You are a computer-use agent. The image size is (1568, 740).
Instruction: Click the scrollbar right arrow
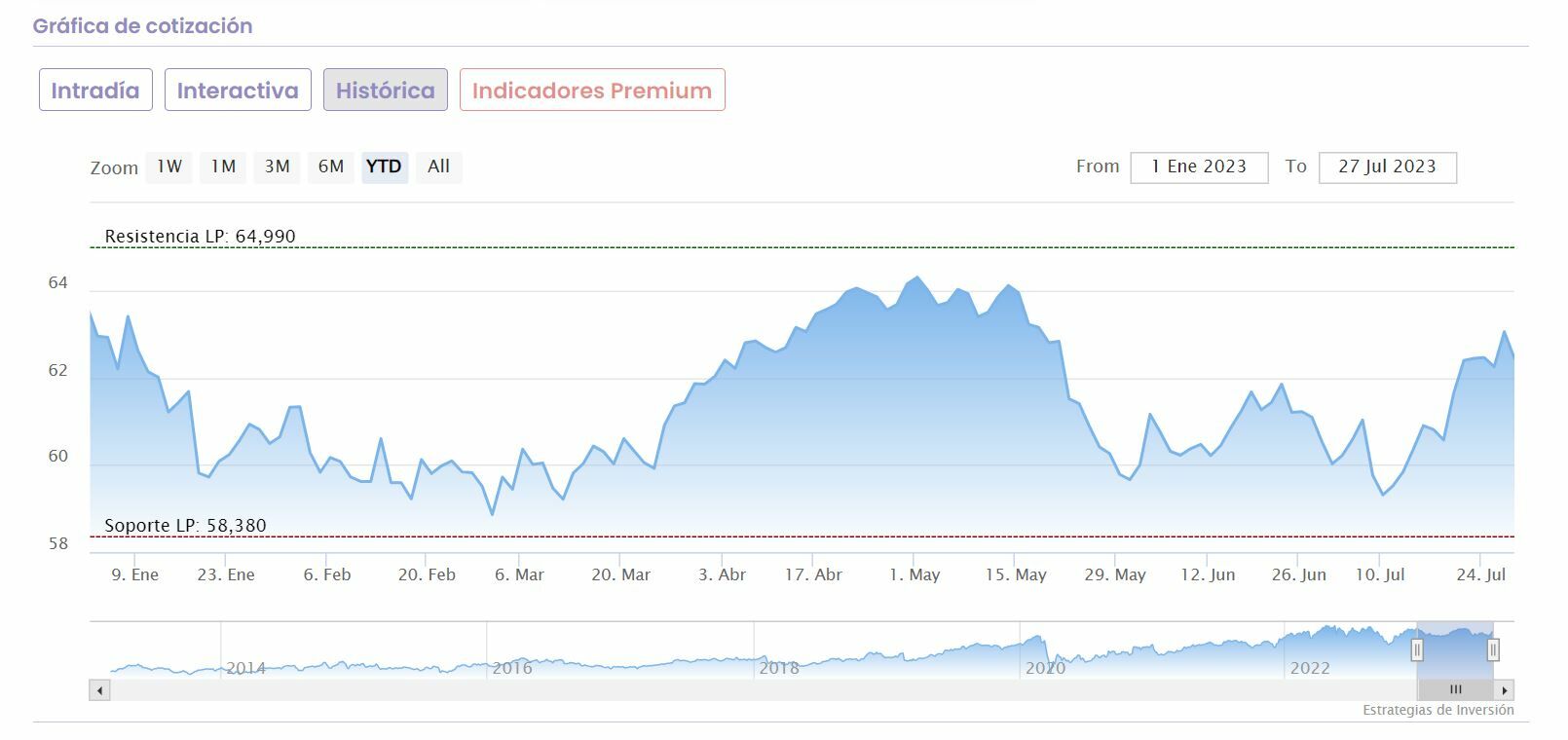coord(1505,690)
